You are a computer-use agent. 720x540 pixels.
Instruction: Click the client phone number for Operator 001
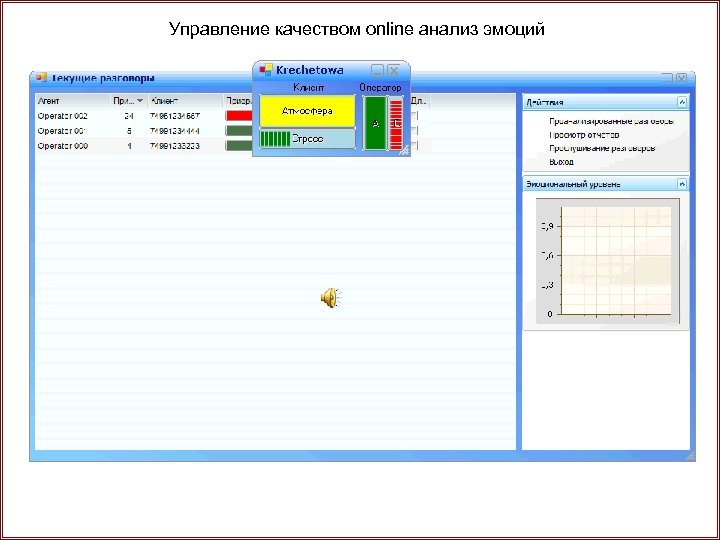click(x=174, y=131)
